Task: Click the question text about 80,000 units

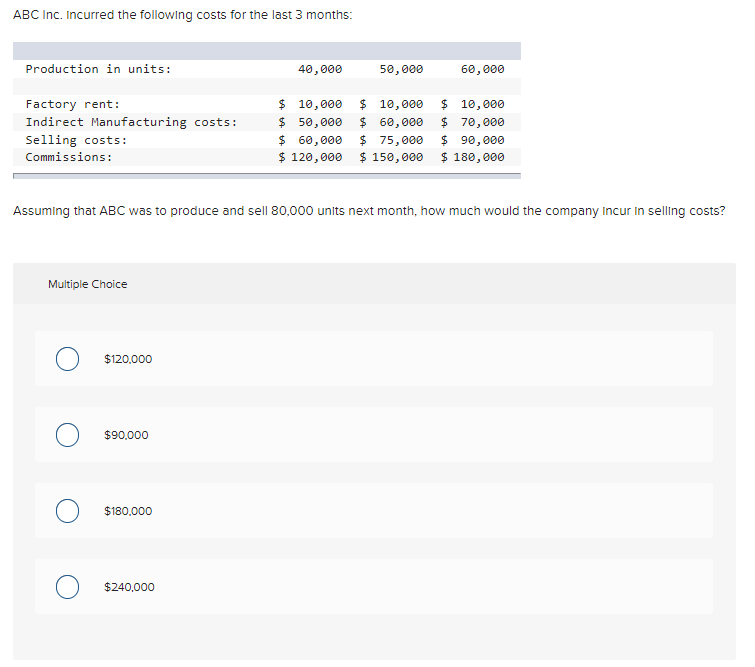Action: [369, 211]
